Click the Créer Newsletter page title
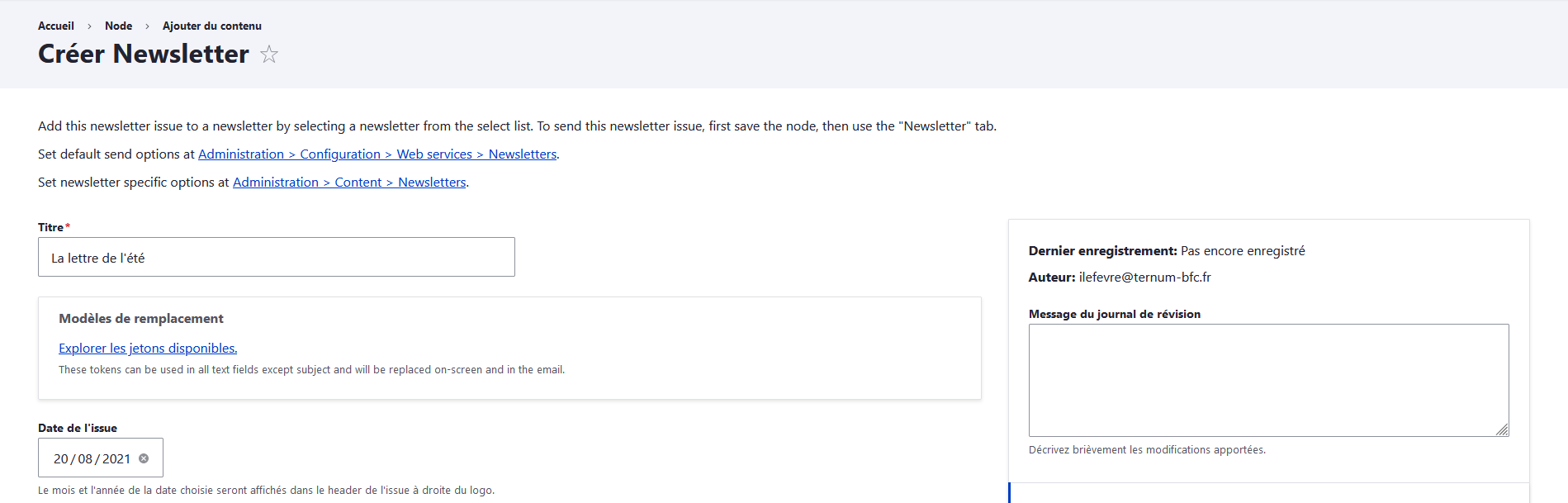 144,55
